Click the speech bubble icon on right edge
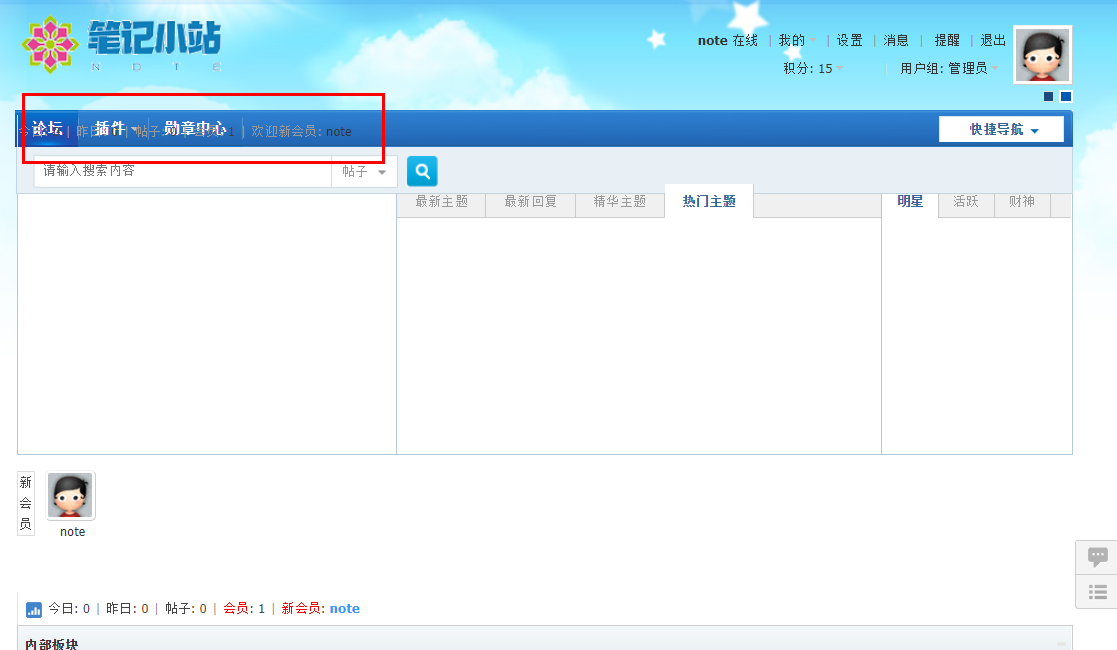The height and width of the screenshot is (650, 1117). point(1097,557)
